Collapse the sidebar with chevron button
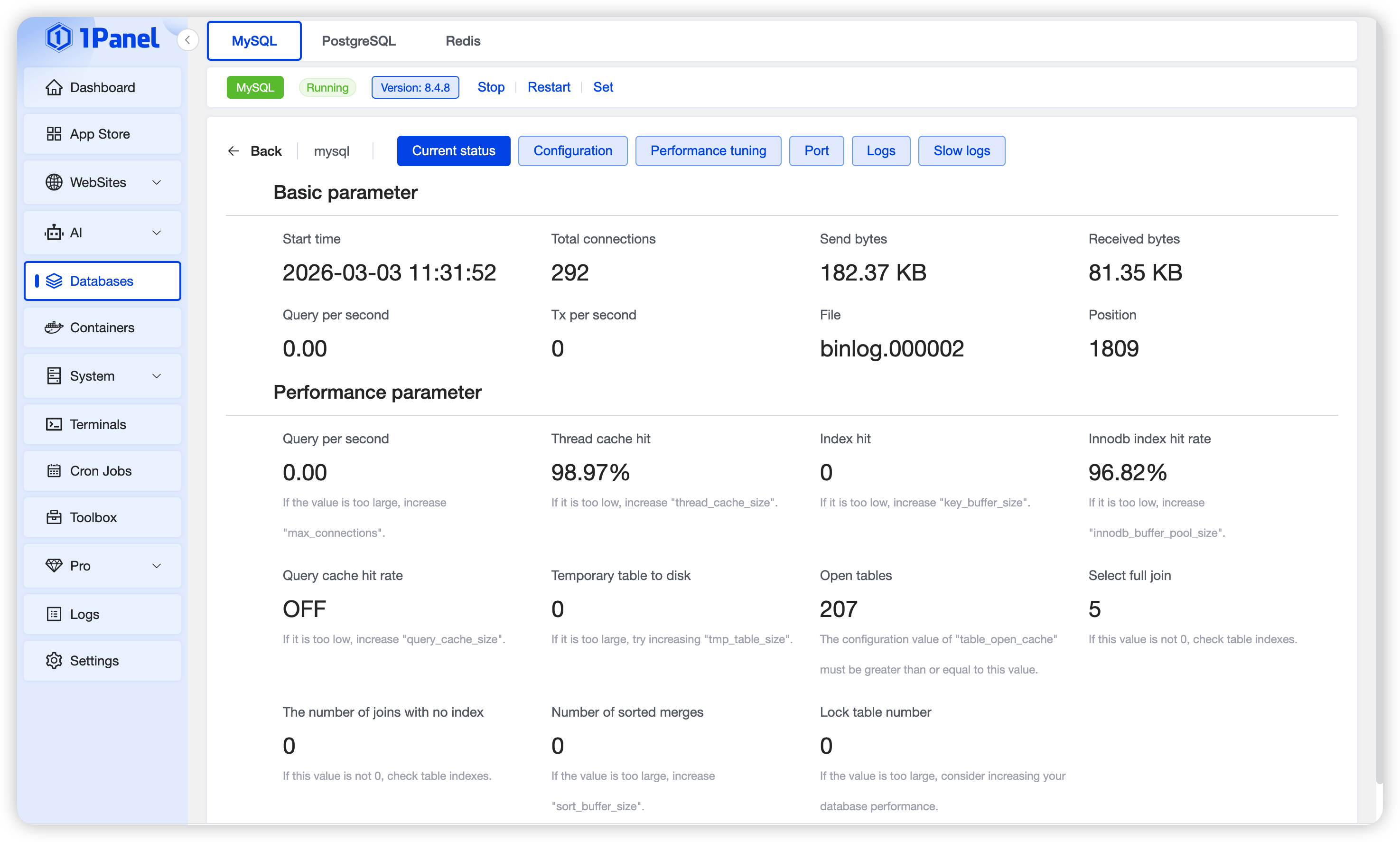 point(188,40)
